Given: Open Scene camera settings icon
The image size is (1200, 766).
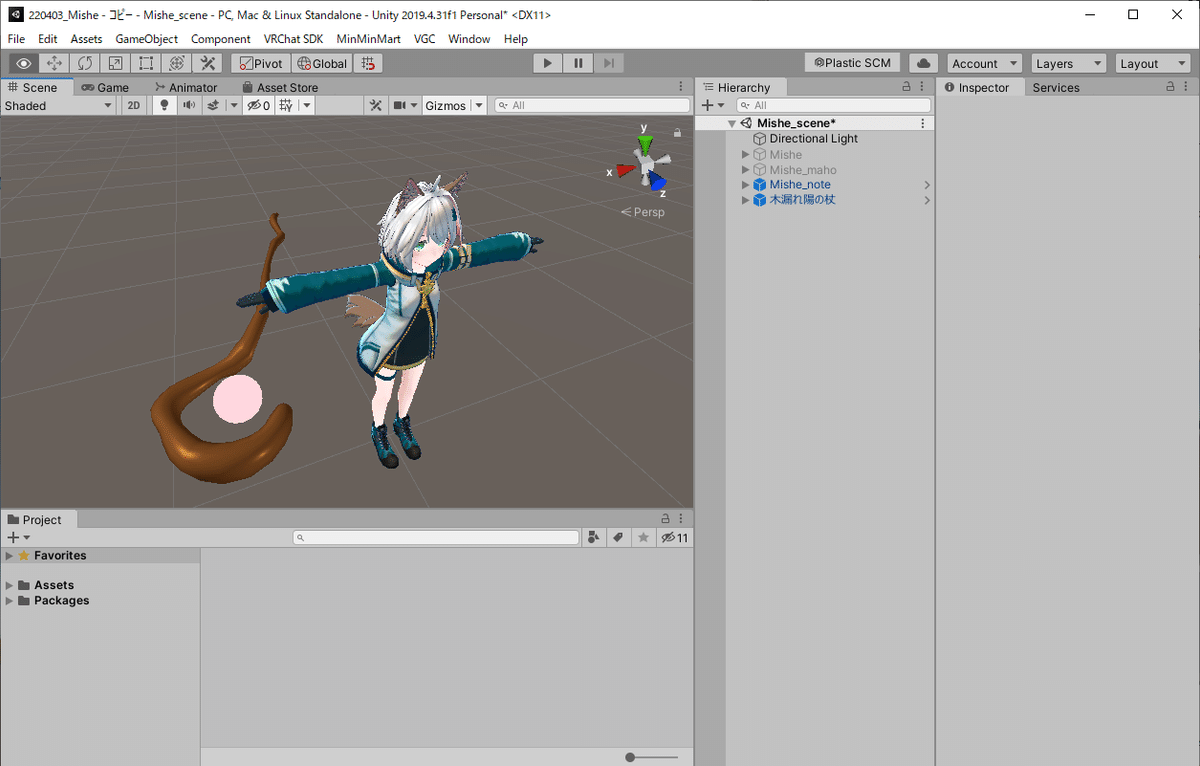Looking at the screenshot, I should 401,105.
